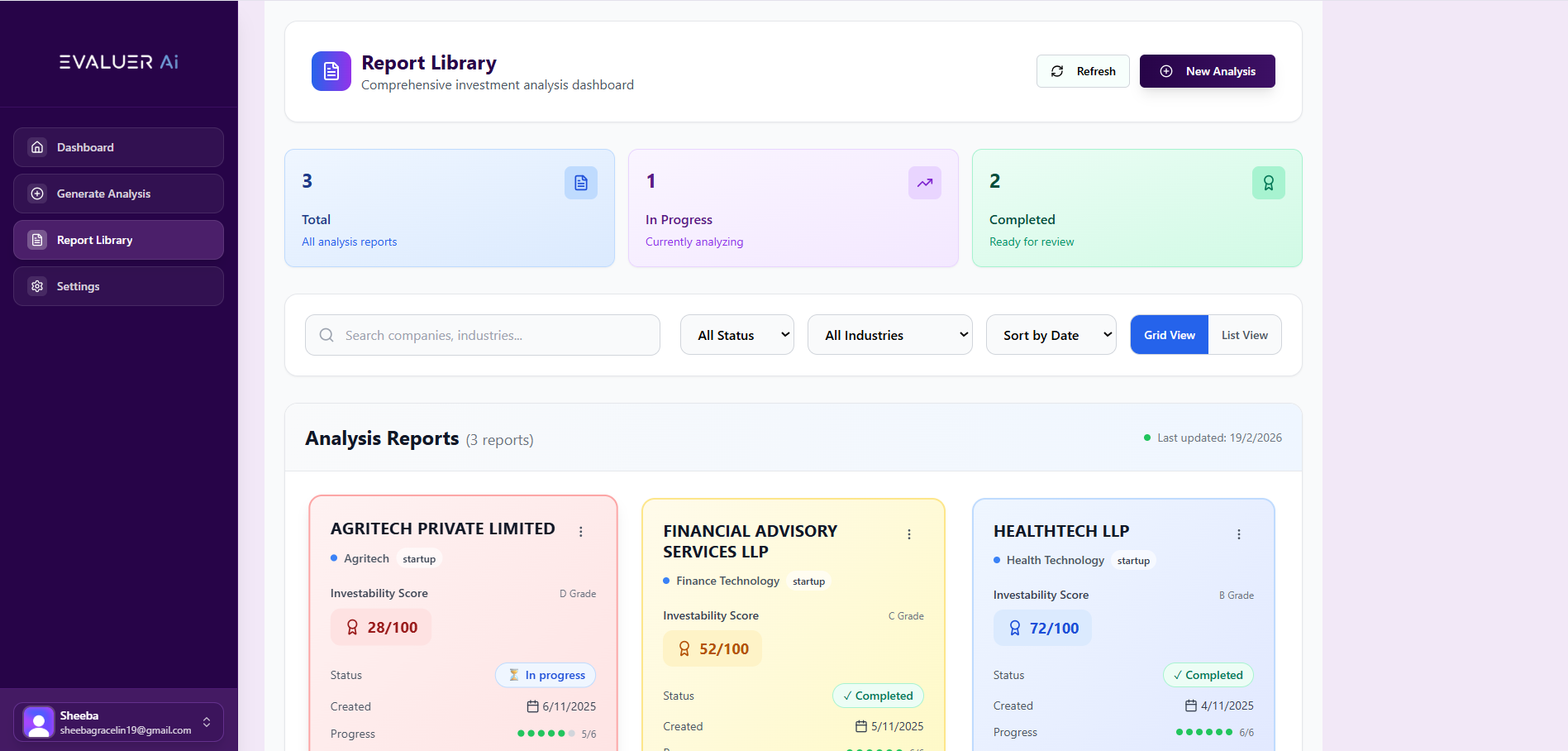
Task: Click the Refresh button
Action: (1083, 71)
